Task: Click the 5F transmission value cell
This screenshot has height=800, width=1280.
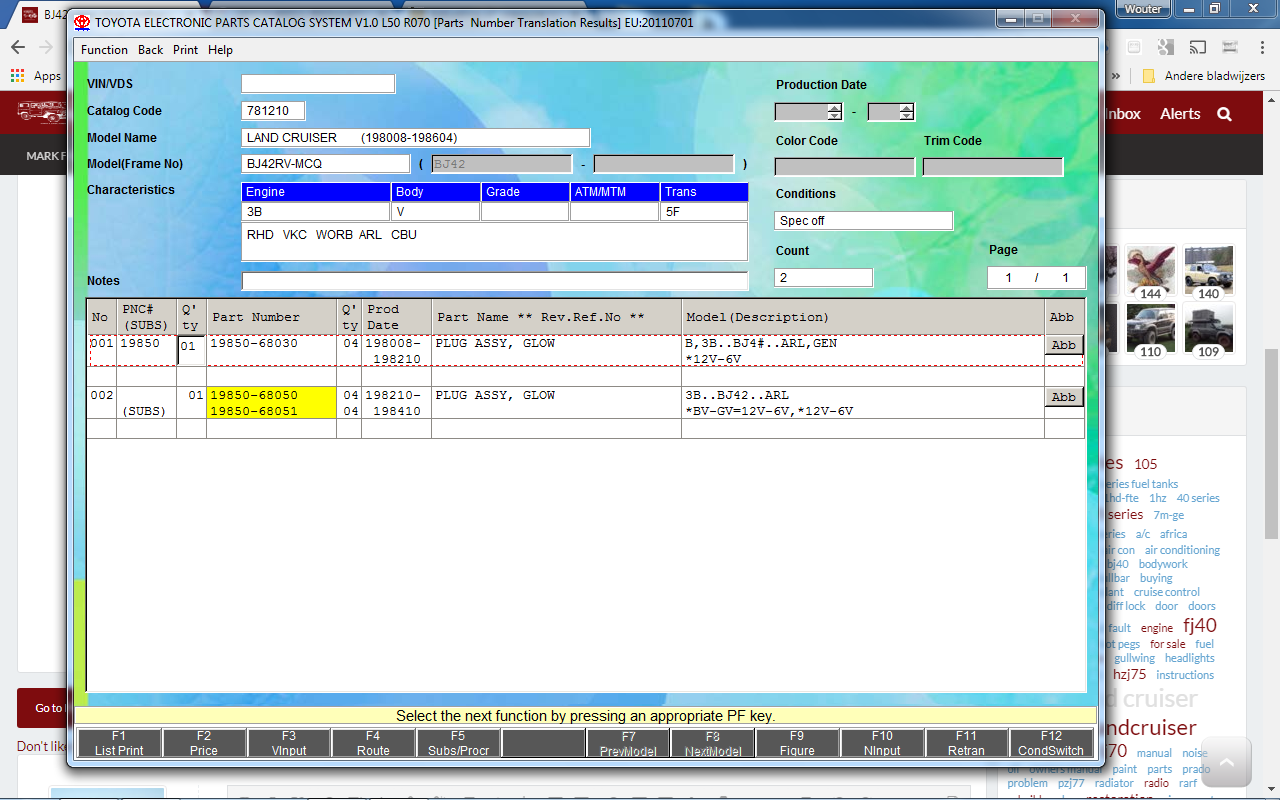Action: coord(704,212)
